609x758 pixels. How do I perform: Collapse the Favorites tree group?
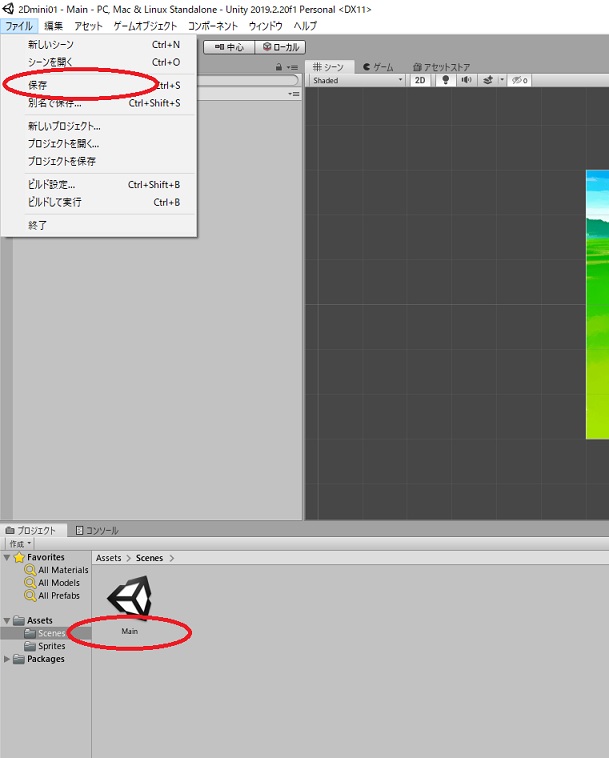click(7, 557)
